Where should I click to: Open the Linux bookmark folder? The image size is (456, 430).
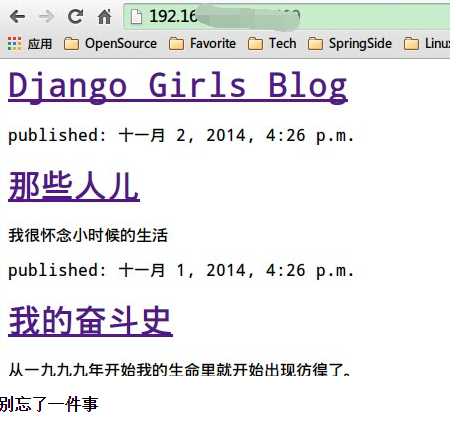(427, 43)
